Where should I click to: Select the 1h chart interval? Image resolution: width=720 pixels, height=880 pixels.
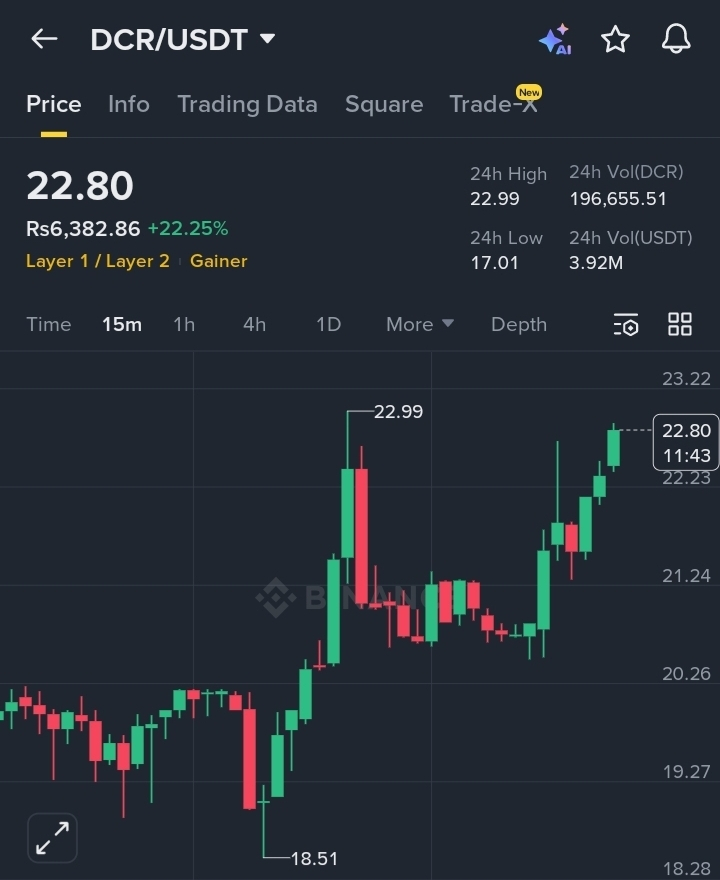coord(184,324)
